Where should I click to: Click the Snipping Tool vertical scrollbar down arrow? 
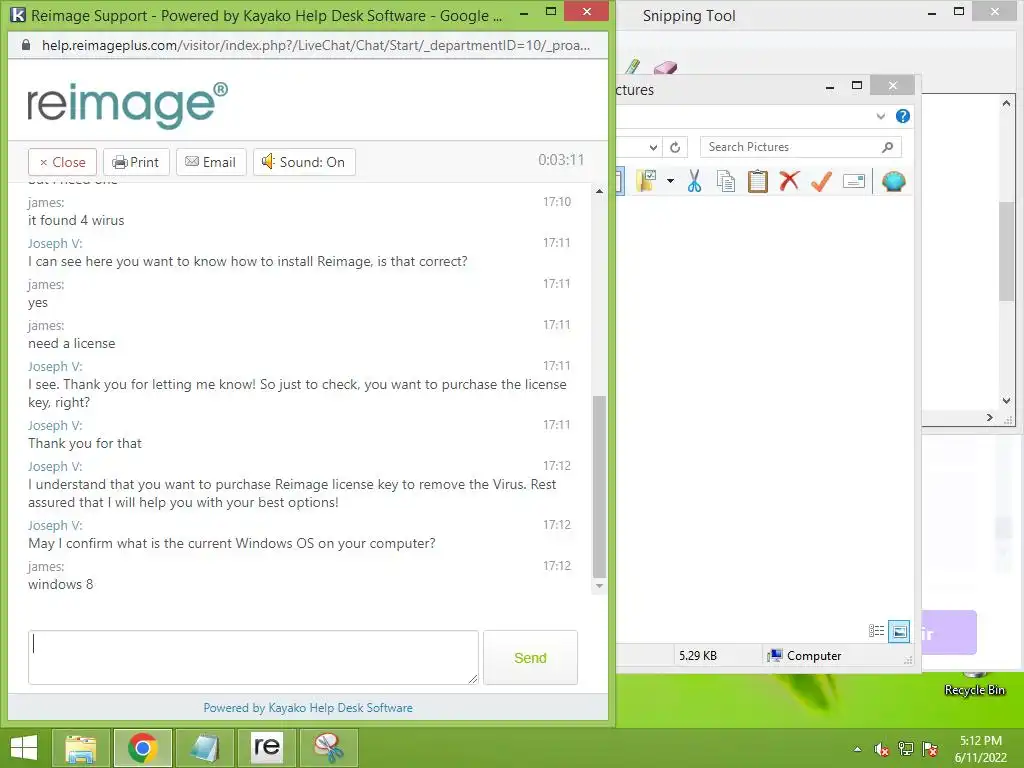tap(1006, 400)
